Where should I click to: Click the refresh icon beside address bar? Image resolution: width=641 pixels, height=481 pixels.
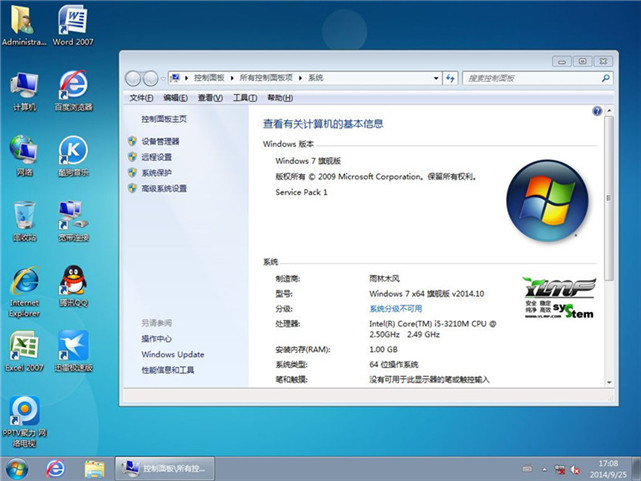tap(450, 78)
